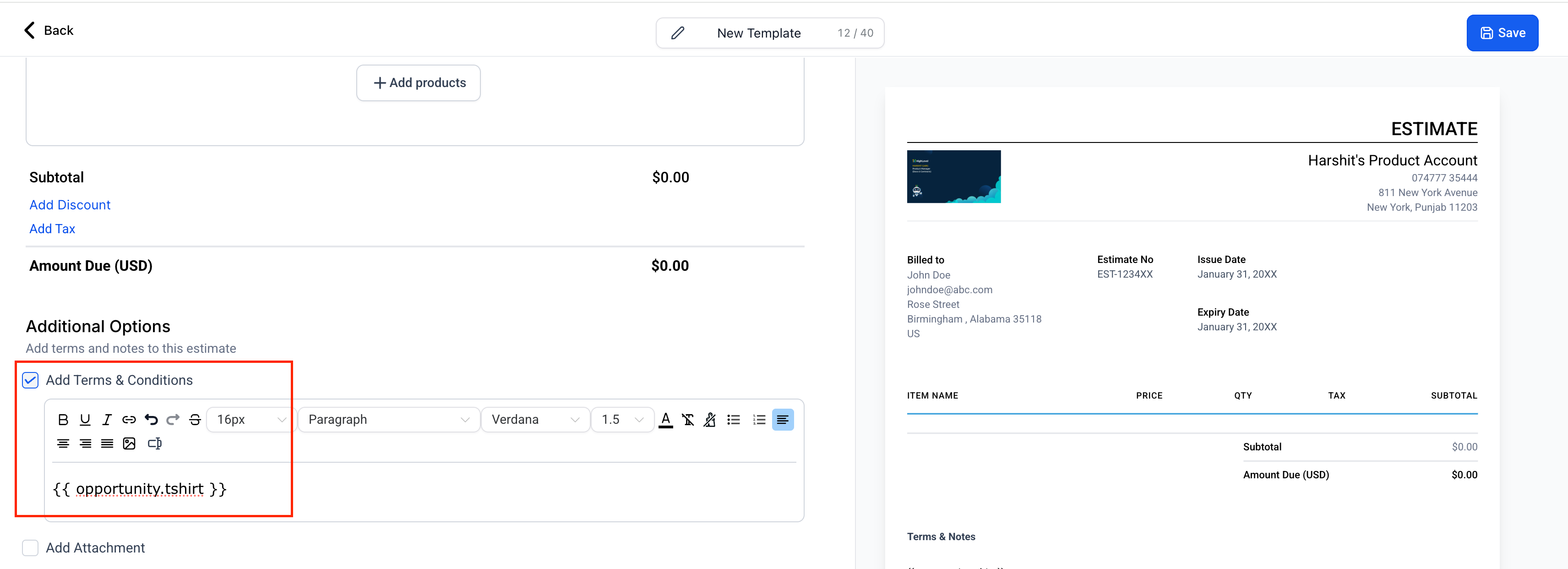The width and height of the screenshot is (1568, 569).
Task: Create a bulleted list
Action: 734,419
